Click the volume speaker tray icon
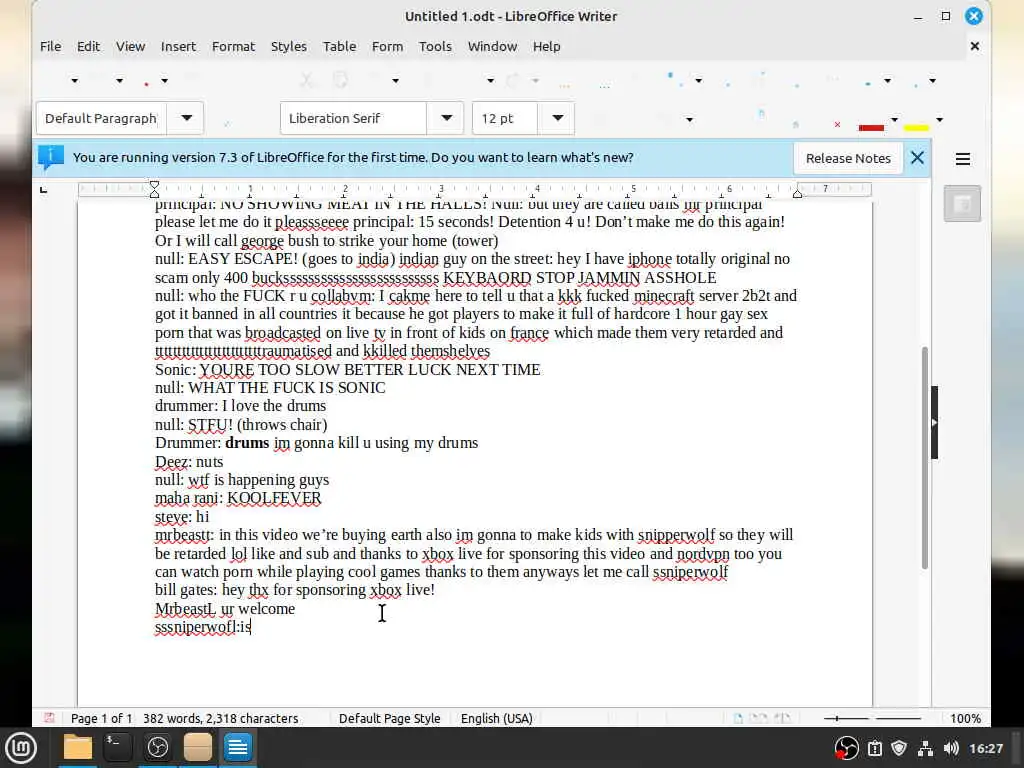Viewport: 1024px width, 768px height. 951,748
